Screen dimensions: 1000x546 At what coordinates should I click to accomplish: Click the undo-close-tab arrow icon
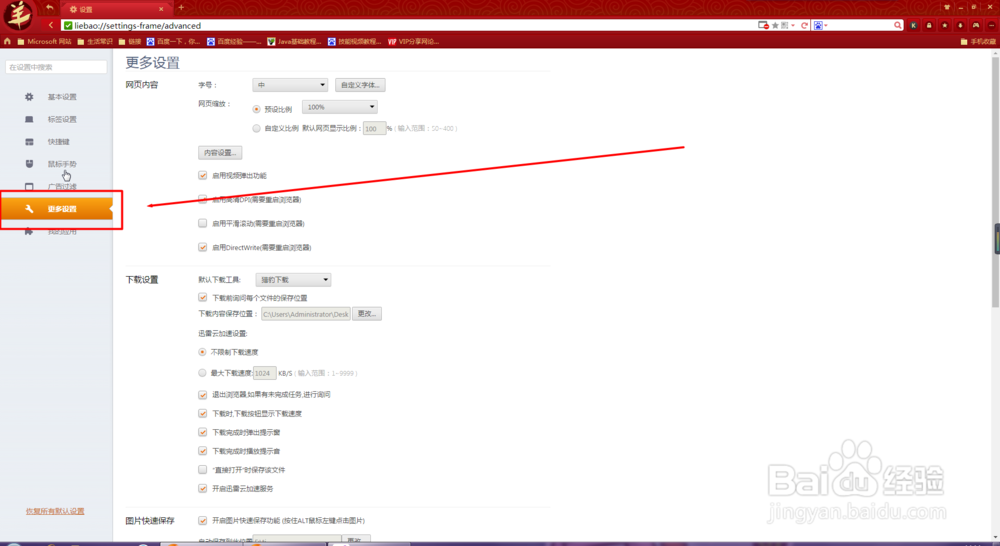click(50, 8)
